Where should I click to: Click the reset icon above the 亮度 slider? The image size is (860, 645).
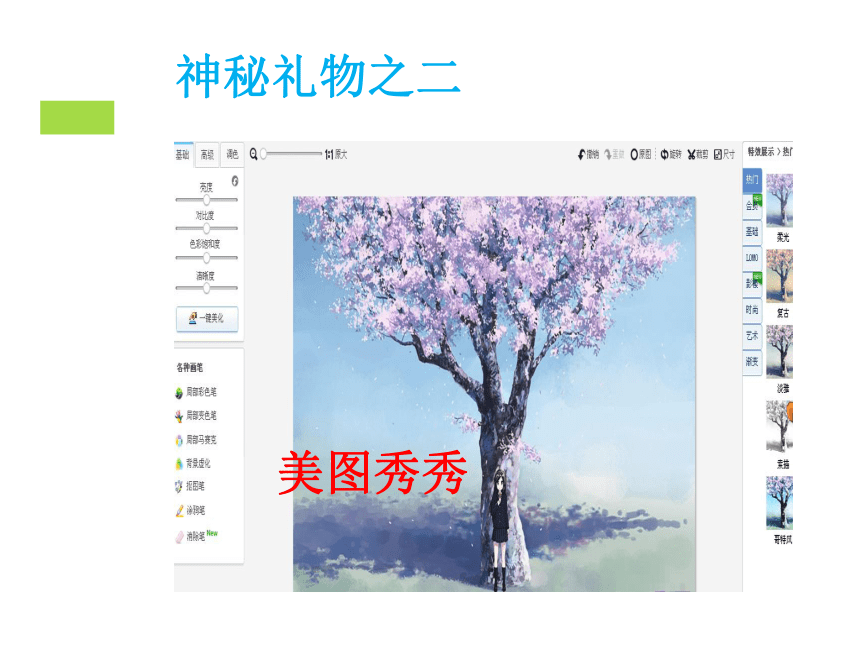pos(235,180)
